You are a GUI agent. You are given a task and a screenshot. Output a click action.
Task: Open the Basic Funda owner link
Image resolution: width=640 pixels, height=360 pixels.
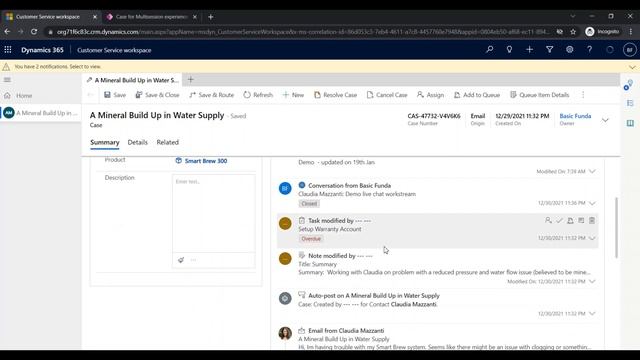(575, 116)
